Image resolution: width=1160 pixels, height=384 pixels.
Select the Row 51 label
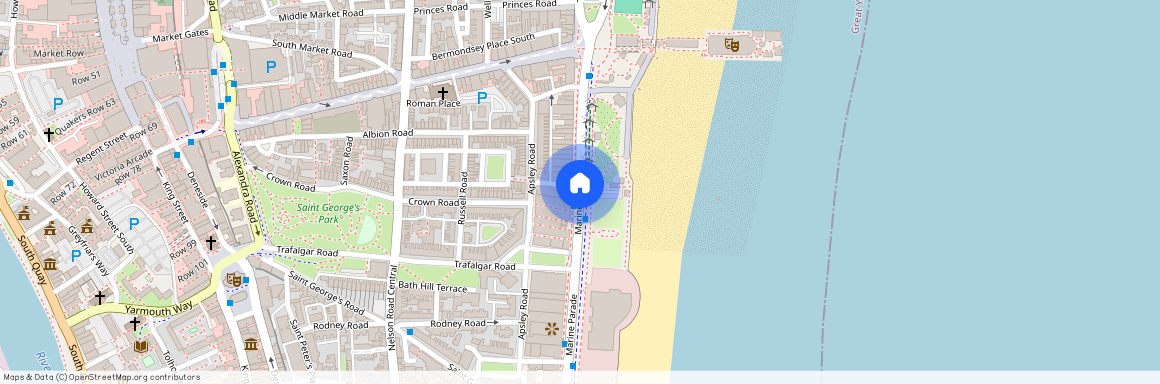coord(87,77)
